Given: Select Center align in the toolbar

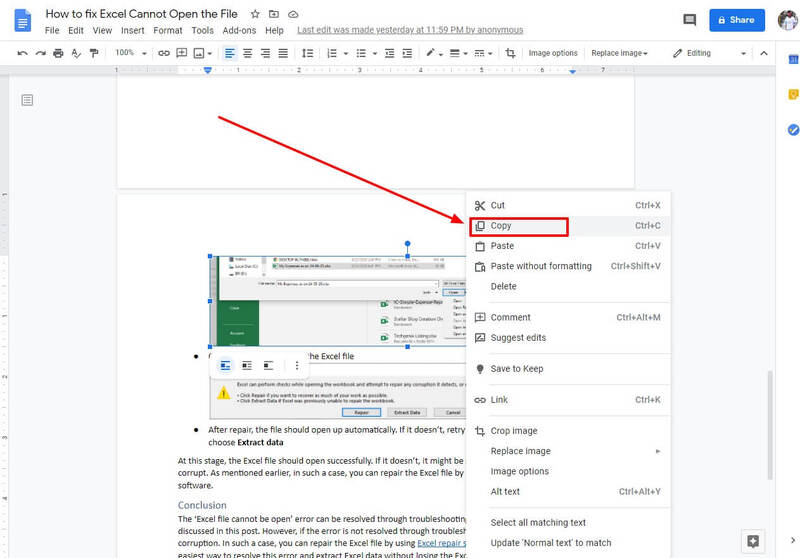Looking at the screenshot, I should (x=247, y=53).
